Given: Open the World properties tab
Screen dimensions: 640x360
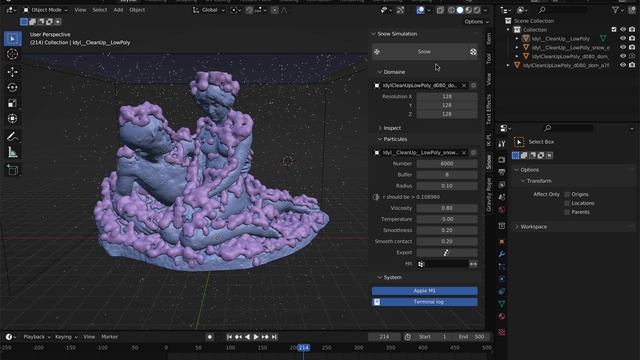Looking at the screenshot, I should pyautogui.click(x=502, y=209).
